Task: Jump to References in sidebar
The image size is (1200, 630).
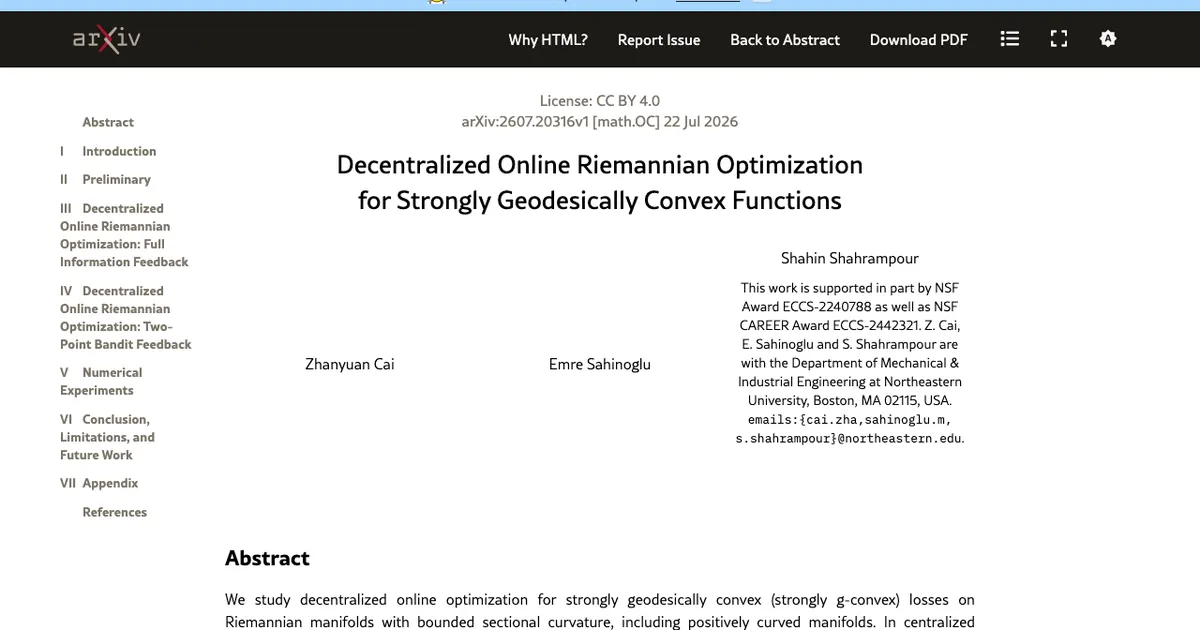Action: 114,512
